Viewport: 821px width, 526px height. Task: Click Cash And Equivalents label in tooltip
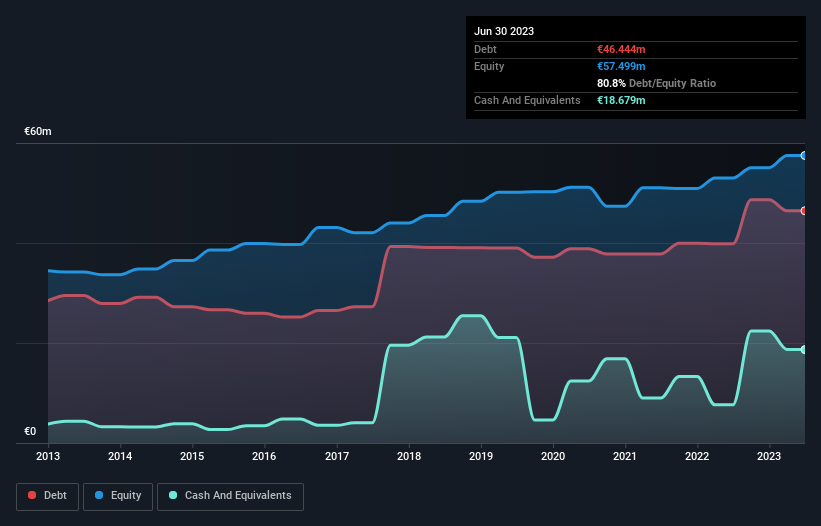pos(527,100)
